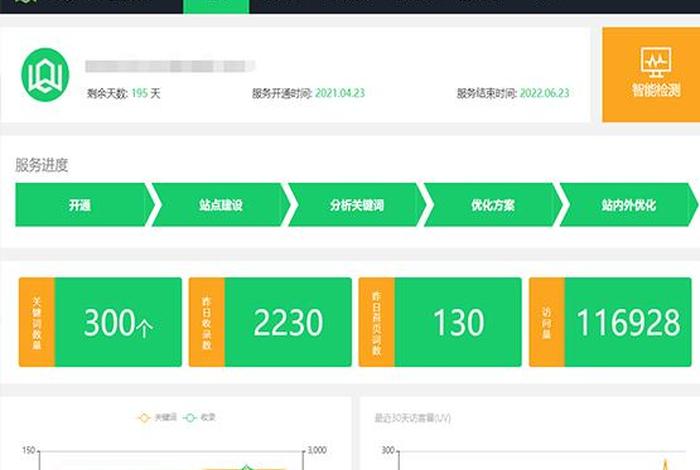Click the 最近30天访客量(UV) chart title
700x470 pixels.
pos(412,418)
